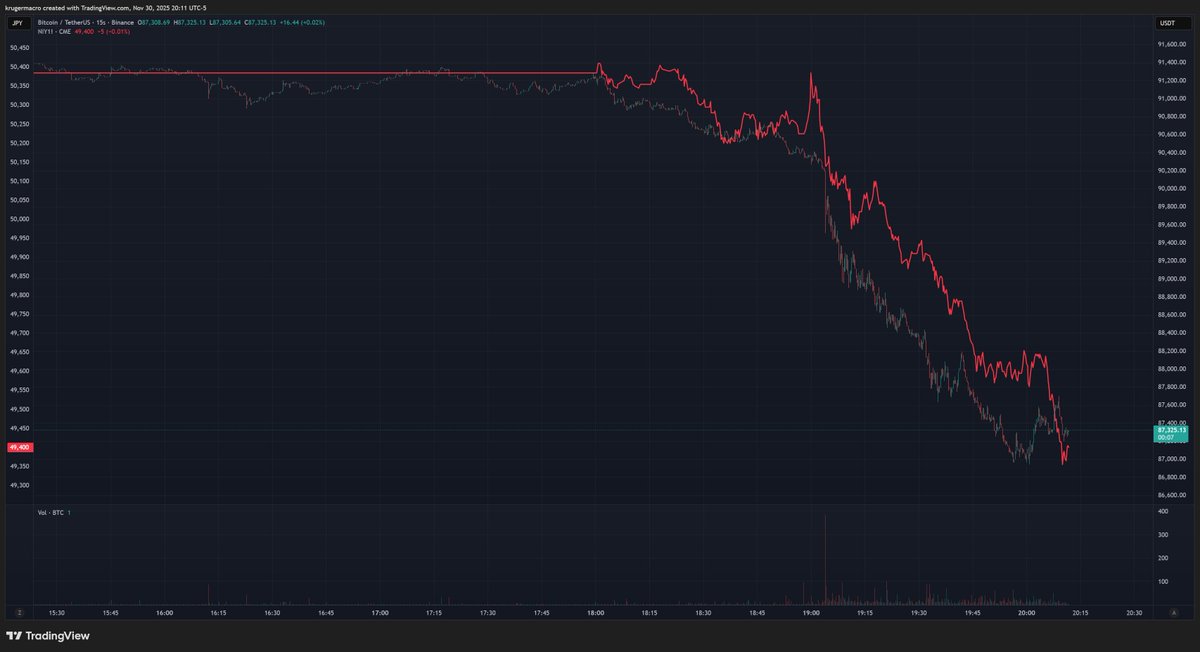This screenshot has height=652, width=1200.
Task: Click the 17:00 time axis label
Action: [380, 612]
